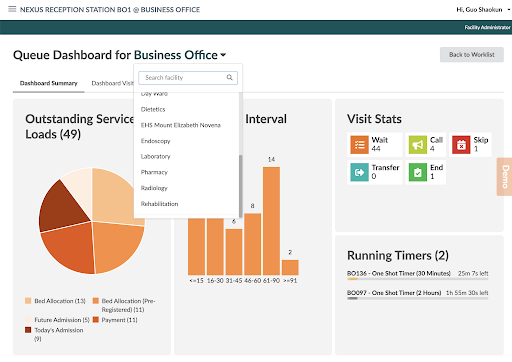Expand the Business Office facility dropdown arrow
Viewport: 512px width, 362px height.
coord(223,55)
